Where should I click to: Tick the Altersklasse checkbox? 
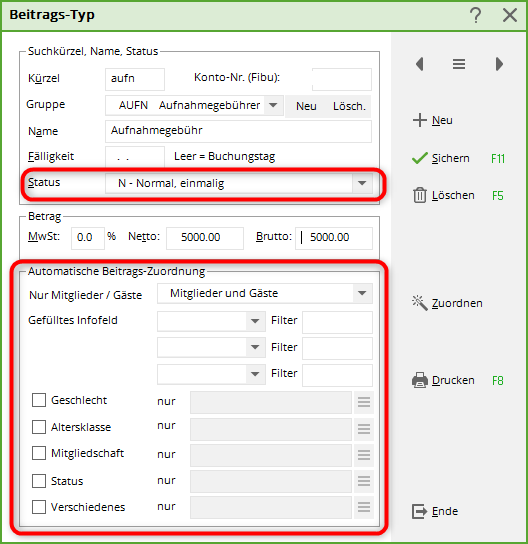point(39,427)
